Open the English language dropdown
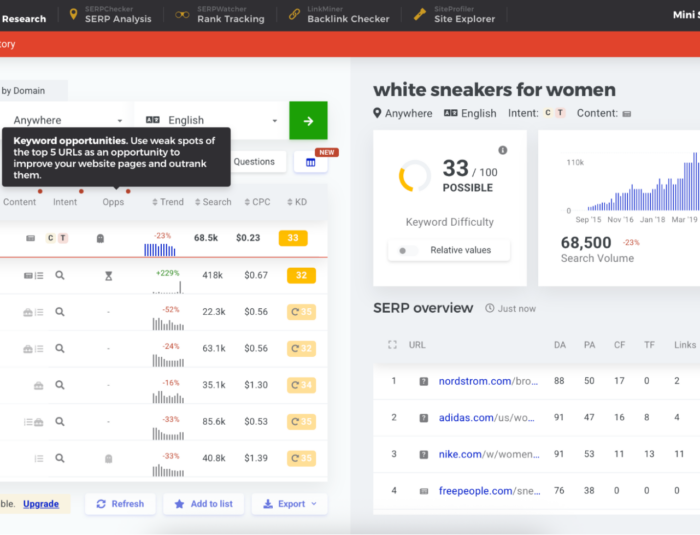Screen dimensions: 700x535 (x=210, y=121)
